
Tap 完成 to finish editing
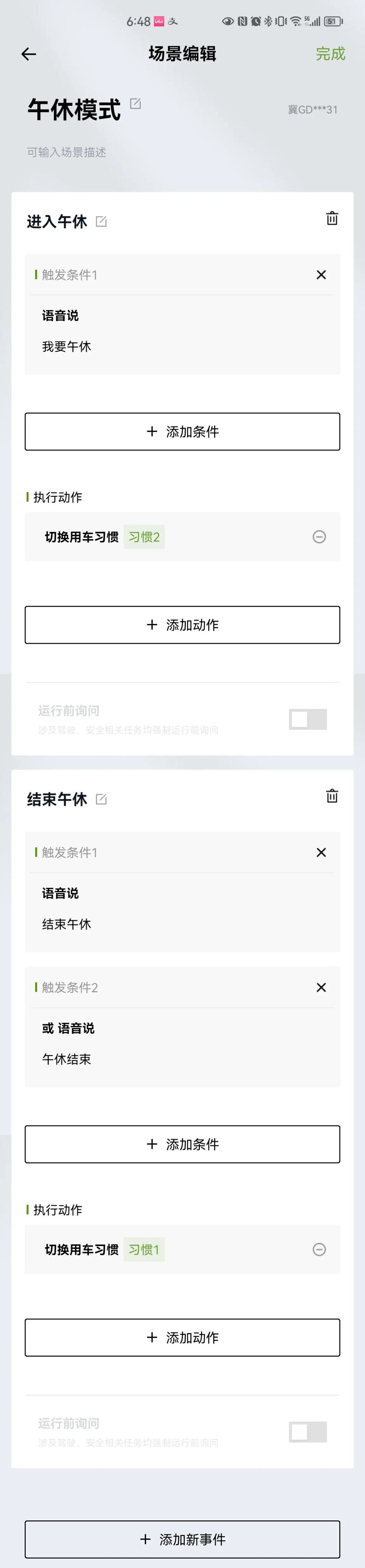tap(330, 54)
